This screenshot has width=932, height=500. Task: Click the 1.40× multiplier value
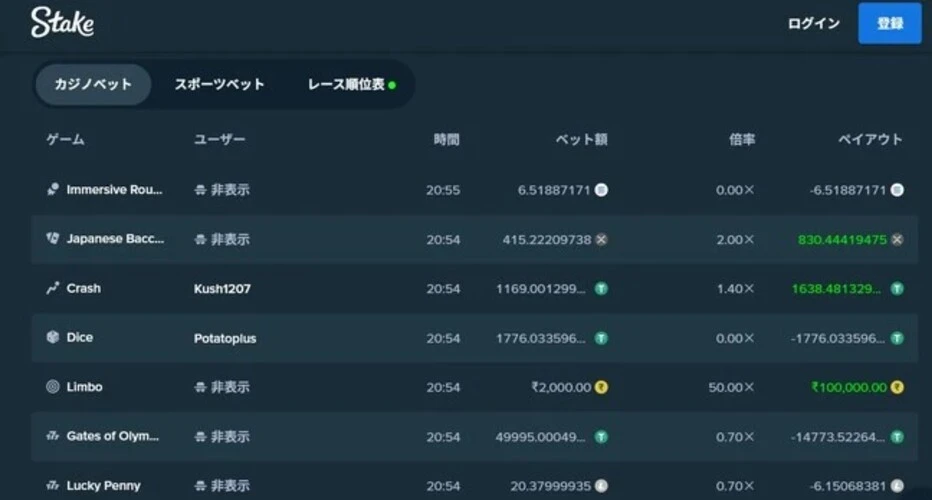tap(735, 289)
